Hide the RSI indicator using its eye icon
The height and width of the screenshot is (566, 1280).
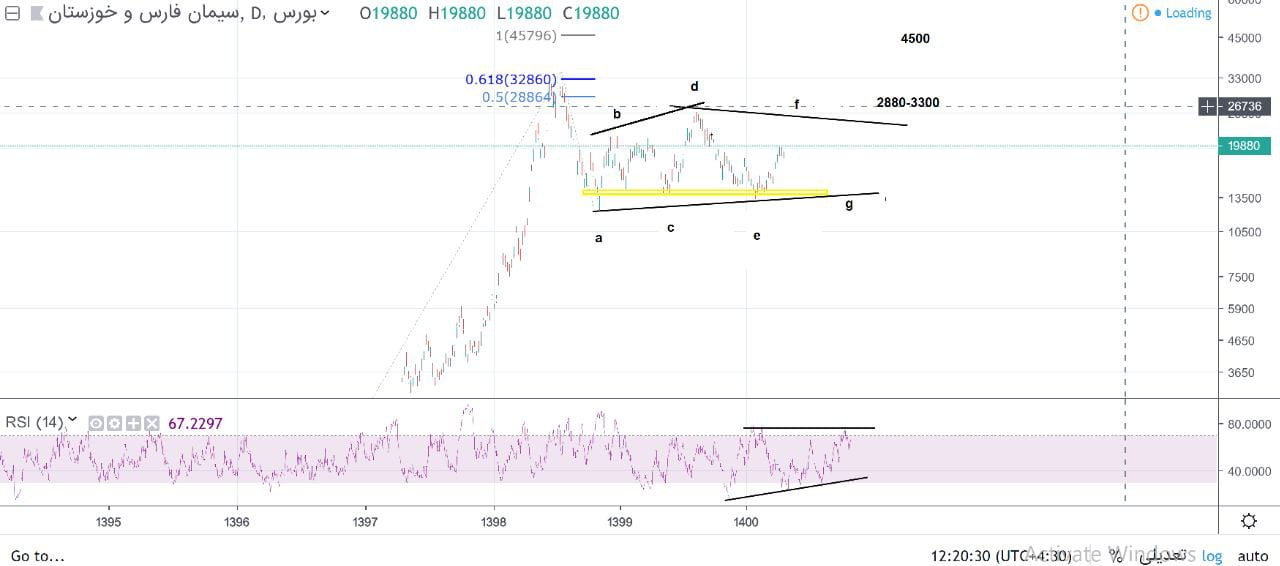click(x=96, y=424)
